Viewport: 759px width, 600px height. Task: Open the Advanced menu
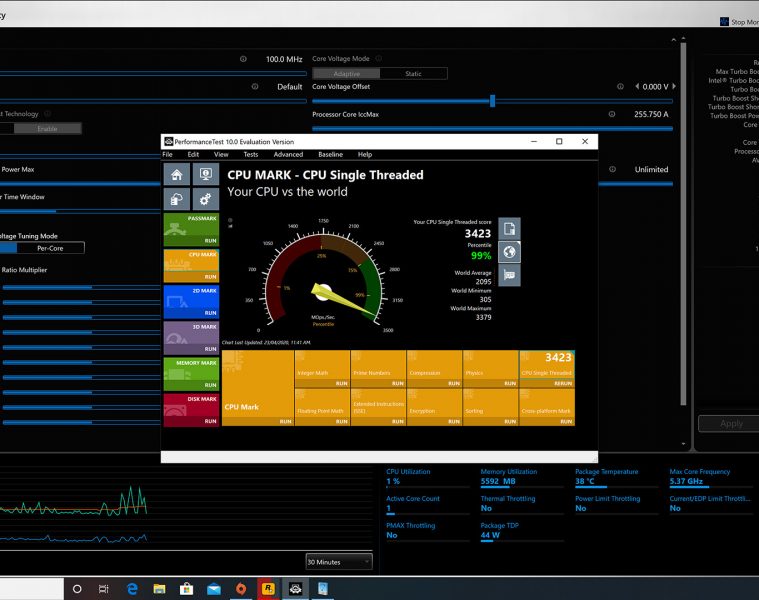tap(288, 154)
